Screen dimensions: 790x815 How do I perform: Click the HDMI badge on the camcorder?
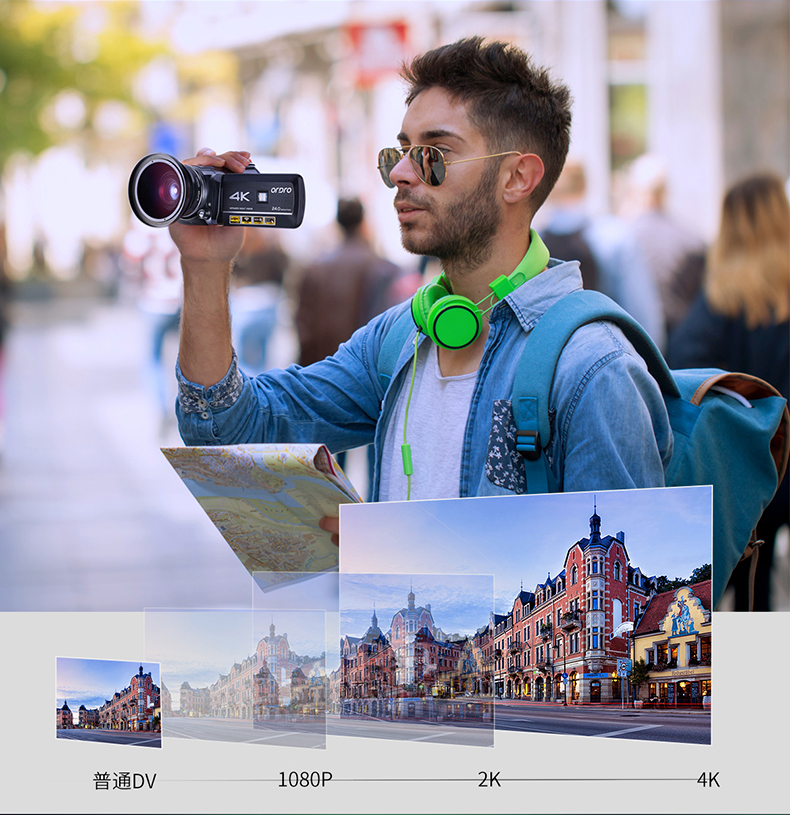tap(235, 220)
